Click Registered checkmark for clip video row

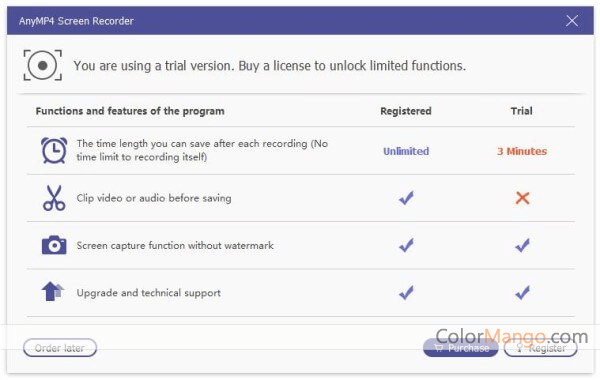pyautogui.click(x=406, y=198)
